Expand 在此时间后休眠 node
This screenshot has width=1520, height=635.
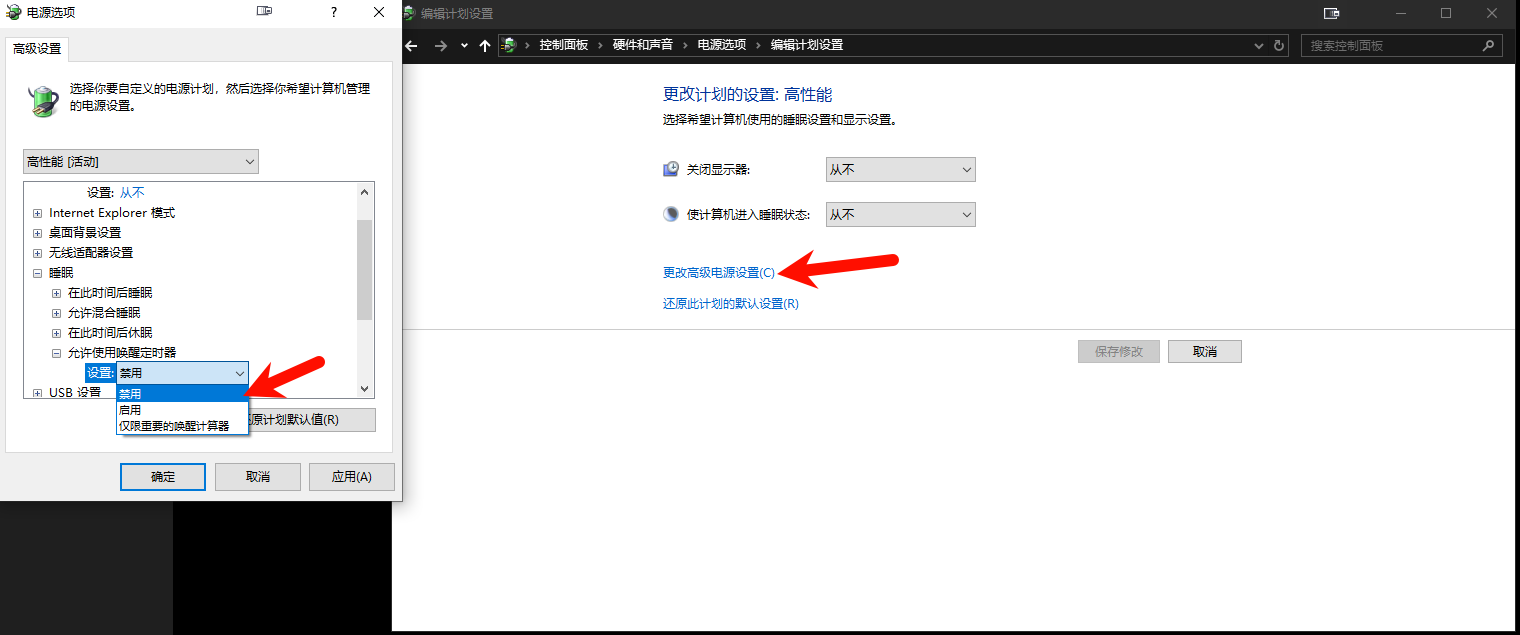click(x=56, y=333)
